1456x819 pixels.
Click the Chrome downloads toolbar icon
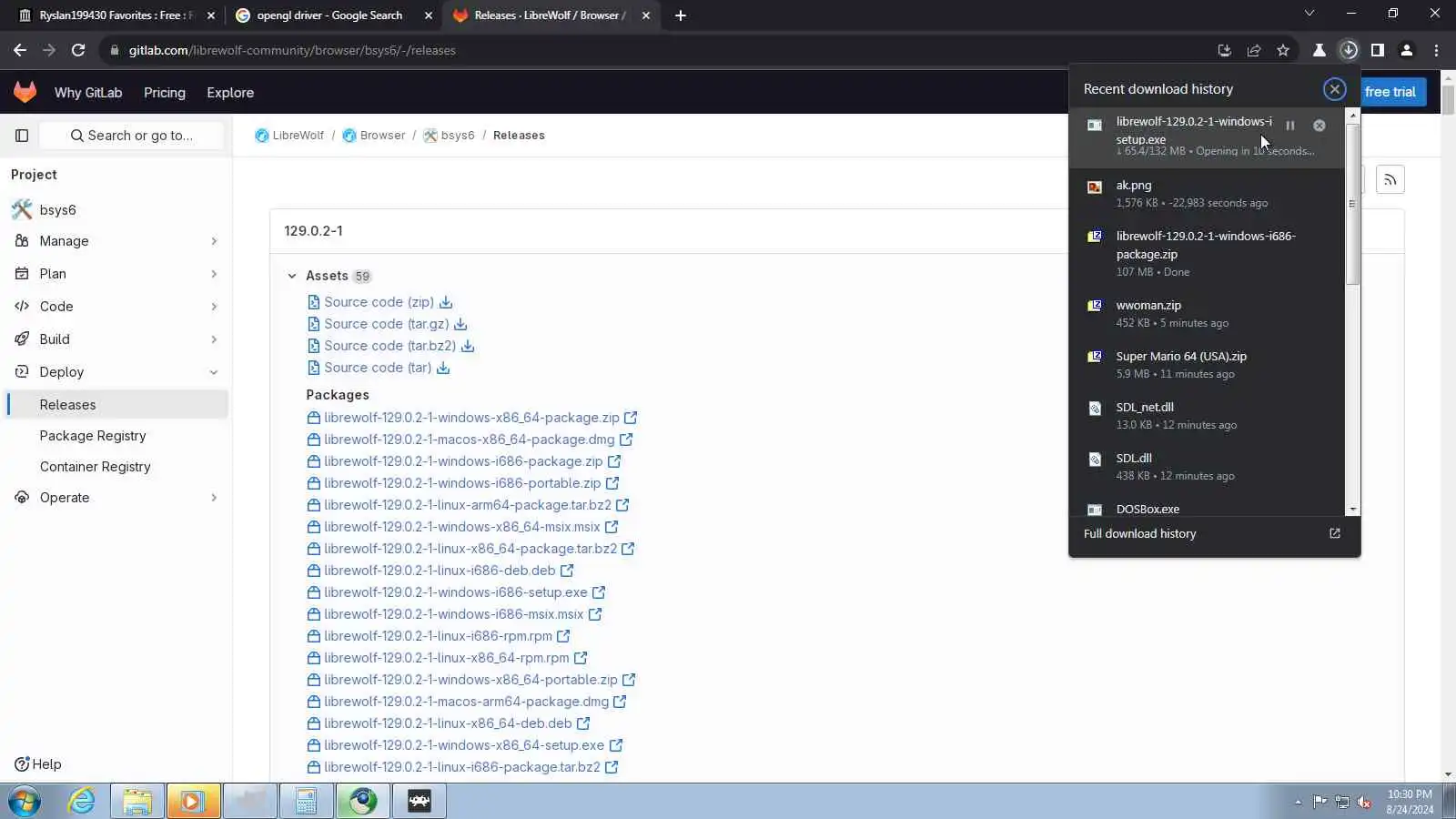point(1348,50)
